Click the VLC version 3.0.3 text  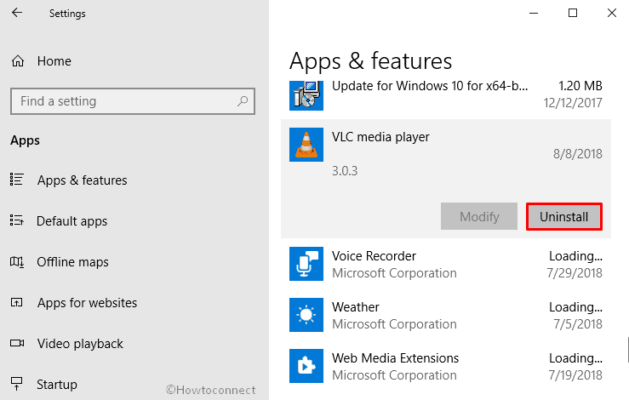coord(345,171)
